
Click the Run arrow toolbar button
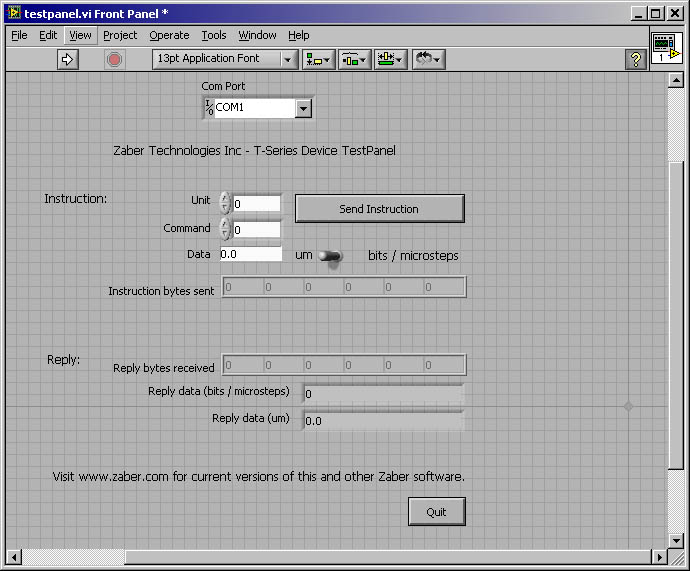click(68, 59)
